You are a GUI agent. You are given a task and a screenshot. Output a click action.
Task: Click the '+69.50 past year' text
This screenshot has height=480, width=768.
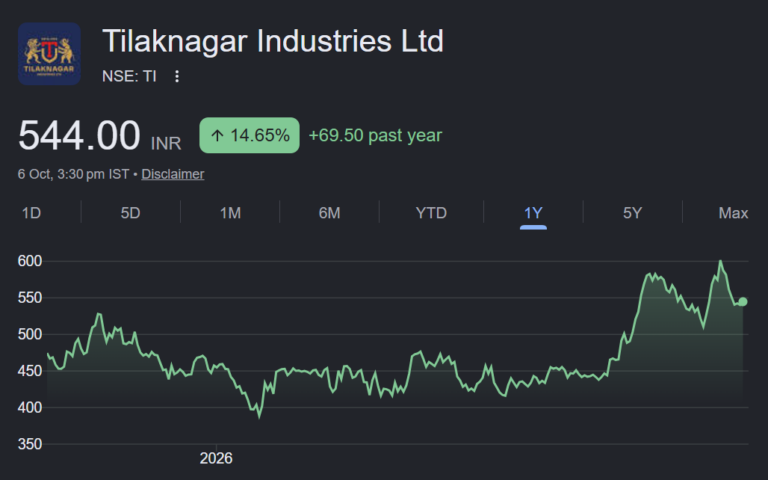[x=375, y=135]
